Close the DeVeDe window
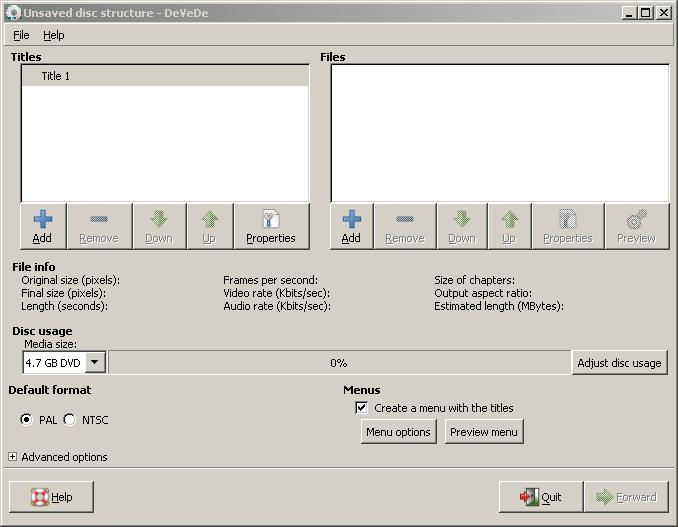 point(663,13)
